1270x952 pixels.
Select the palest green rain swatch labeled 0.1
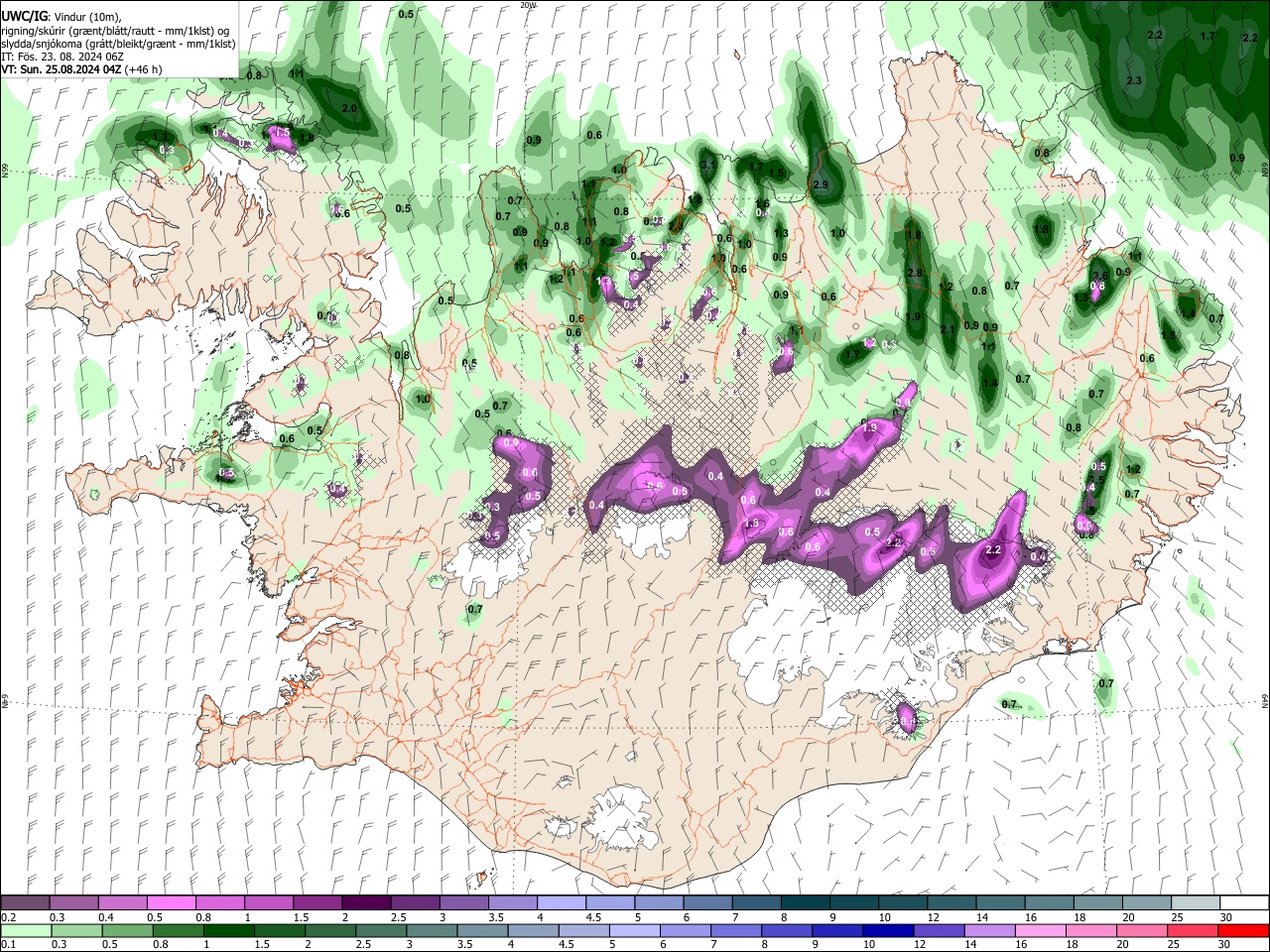[27, 930]
